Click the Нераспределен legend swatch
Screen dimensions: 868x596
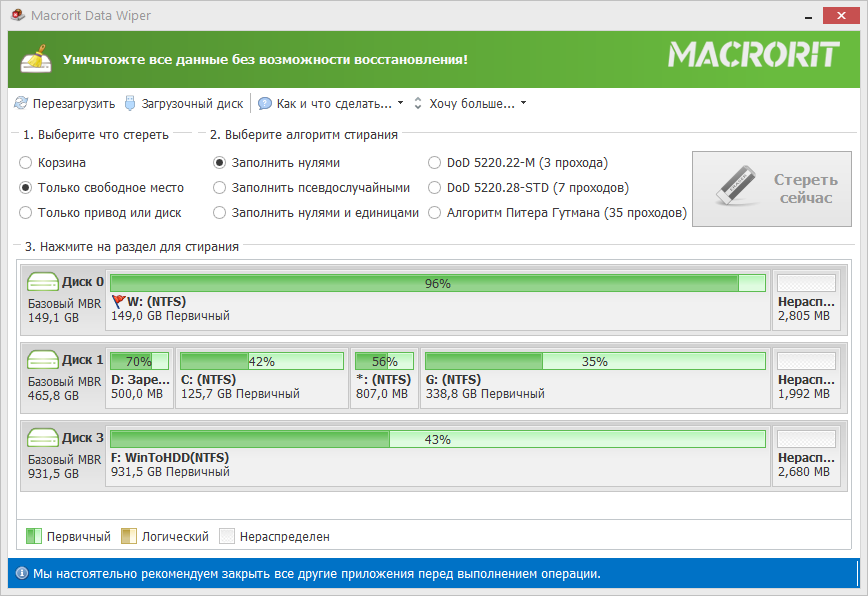(227, 536)
